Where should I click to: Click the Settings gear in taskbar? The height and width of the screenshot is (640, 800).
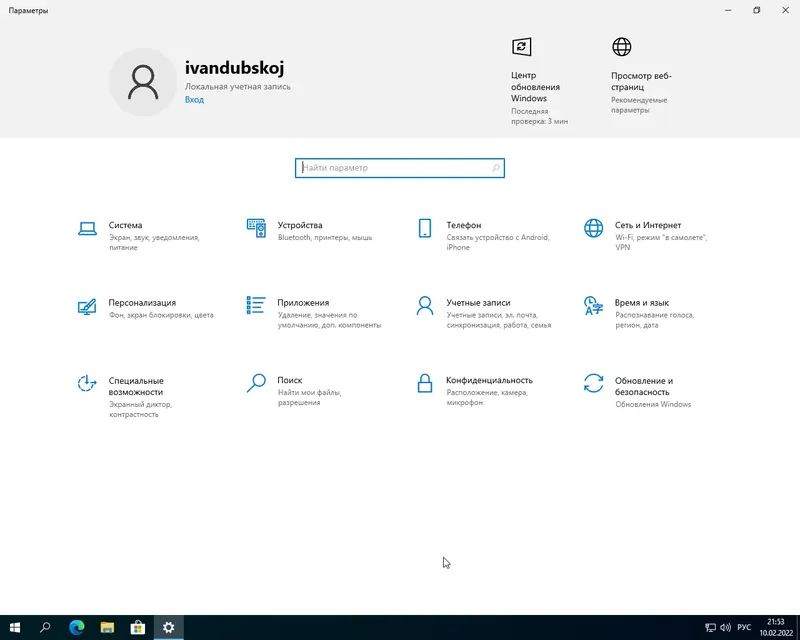[x=168, y=627]
